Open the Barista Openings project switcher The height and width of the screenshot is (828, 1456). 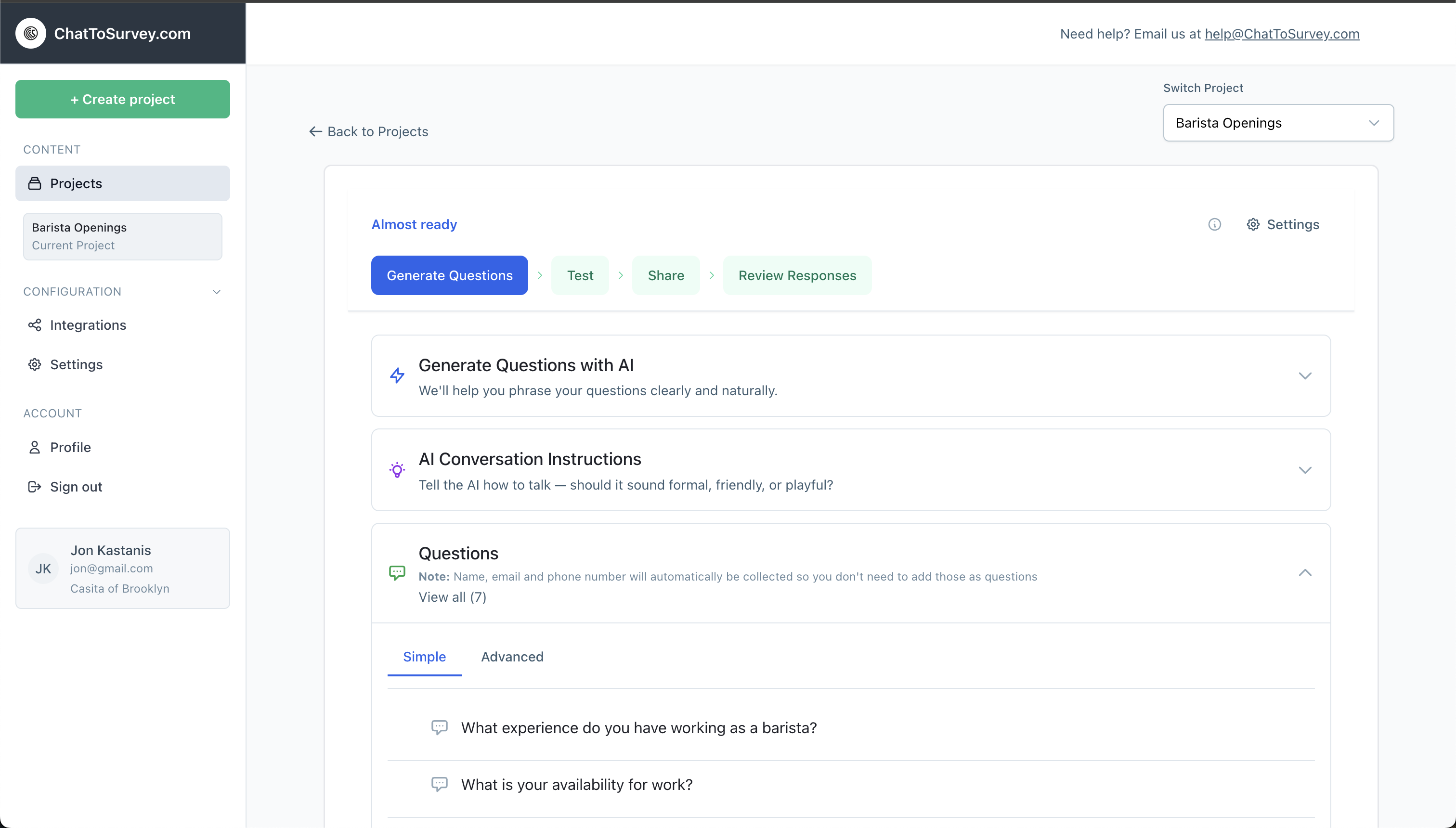(x=1278, y=122)
